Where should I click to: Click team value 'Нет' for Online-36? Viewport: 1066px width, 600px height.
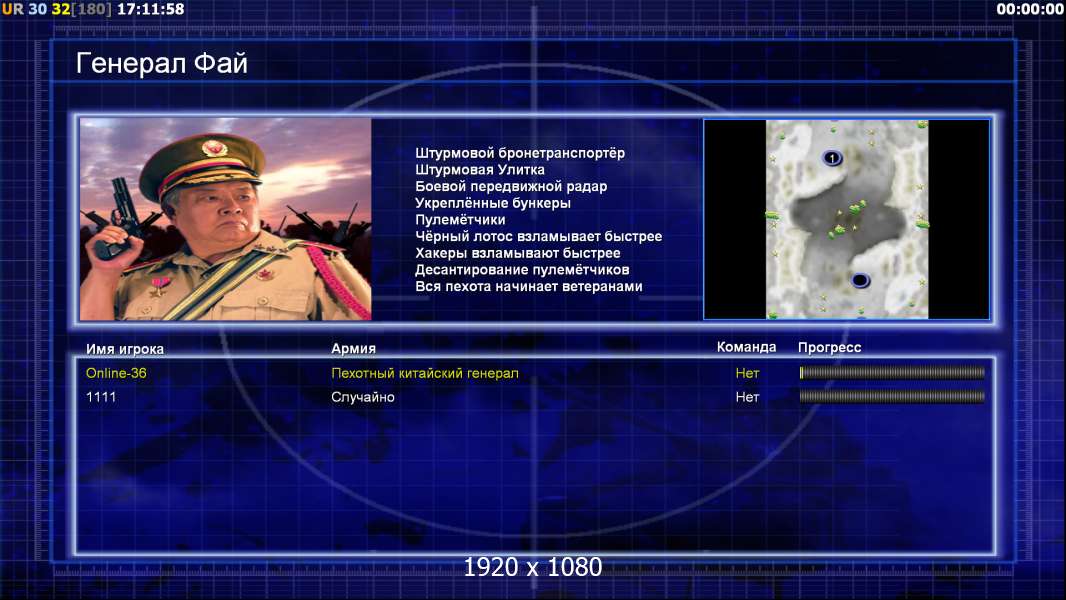pos(747,373)
